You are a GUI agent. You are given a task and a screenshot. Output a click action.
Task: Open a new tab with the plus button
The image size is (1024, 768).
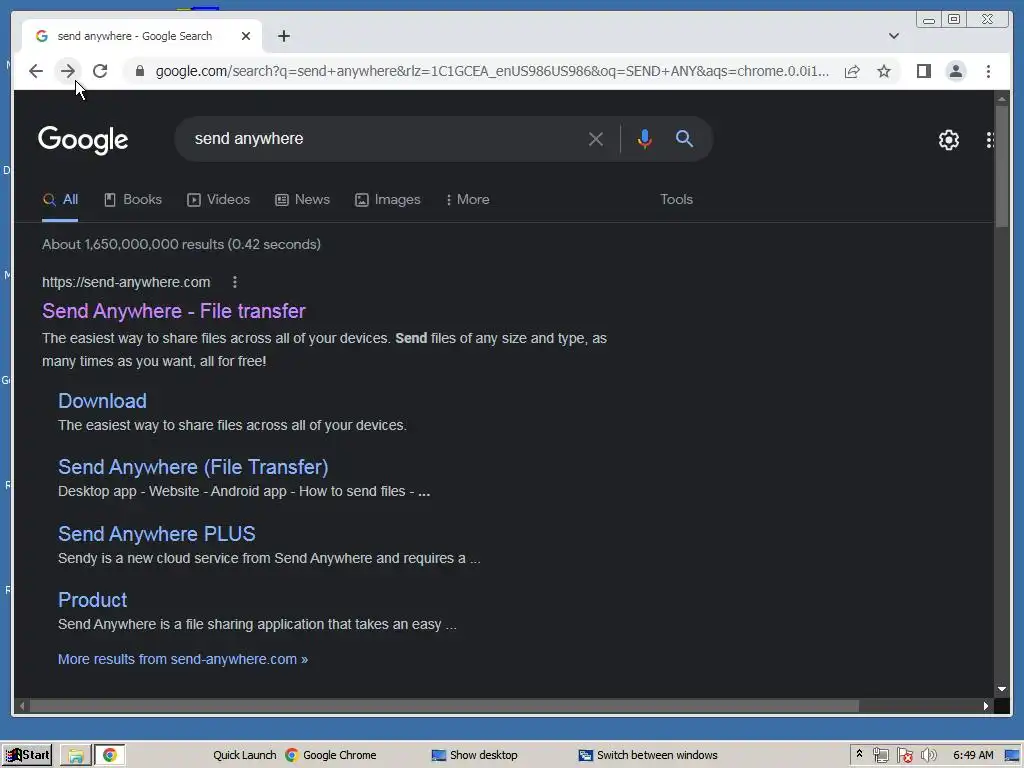(x=283, y=36)
